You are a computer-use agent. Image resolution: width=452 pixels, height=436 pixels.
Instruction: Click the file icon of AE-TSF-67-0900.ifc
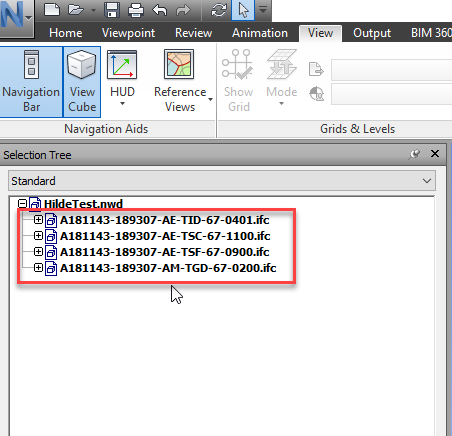click(51, 252)
